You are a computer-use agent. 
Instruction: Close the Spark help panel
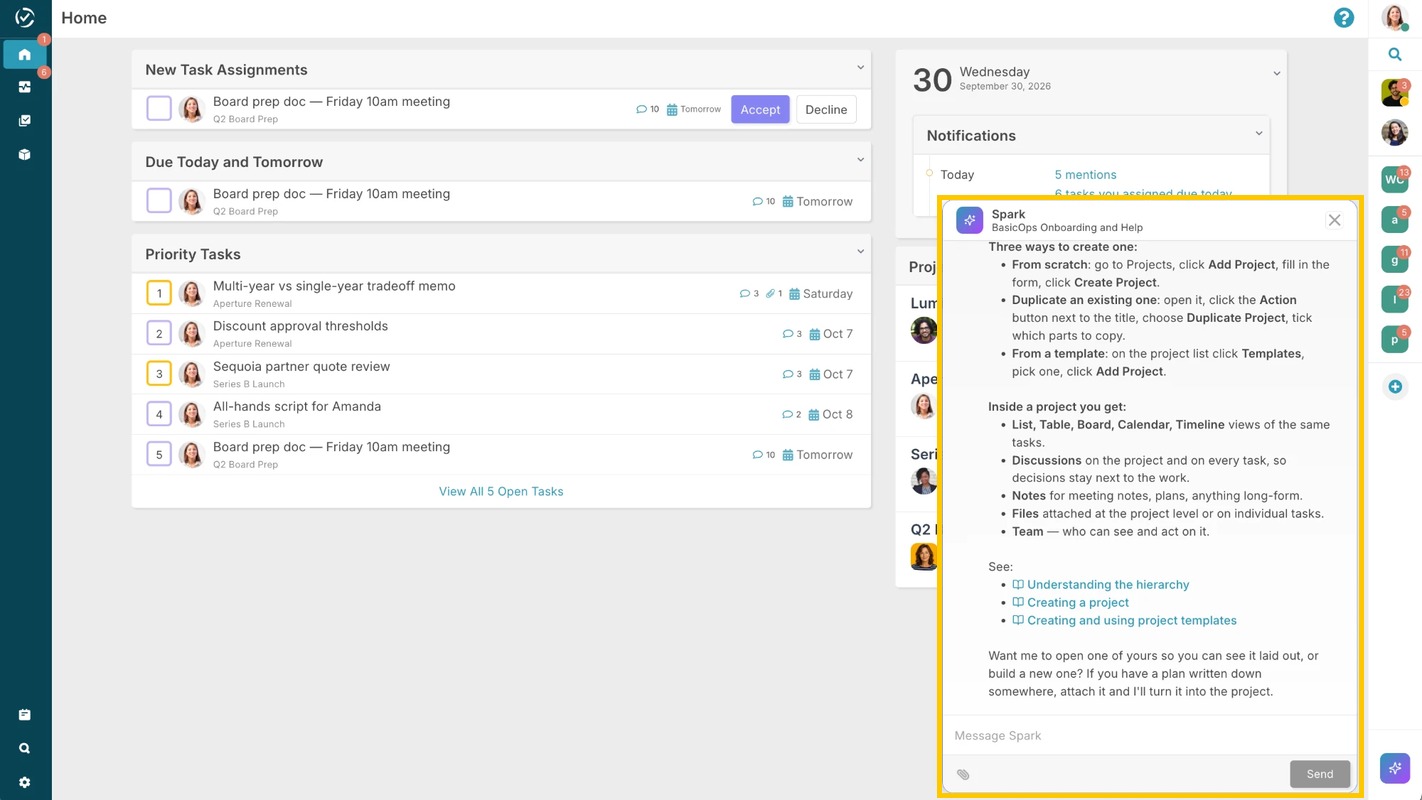(x=1334, y=220)
